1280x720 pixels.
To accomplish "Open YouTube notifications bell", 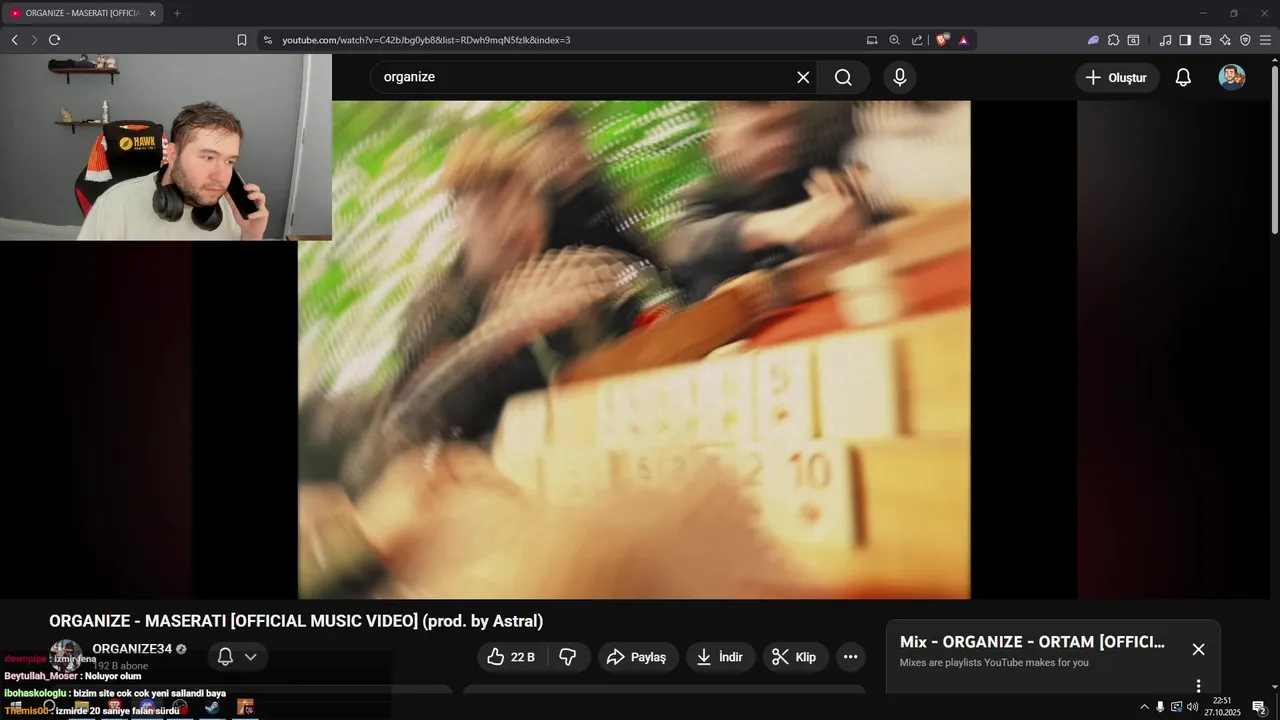I will click(1183, 77).
